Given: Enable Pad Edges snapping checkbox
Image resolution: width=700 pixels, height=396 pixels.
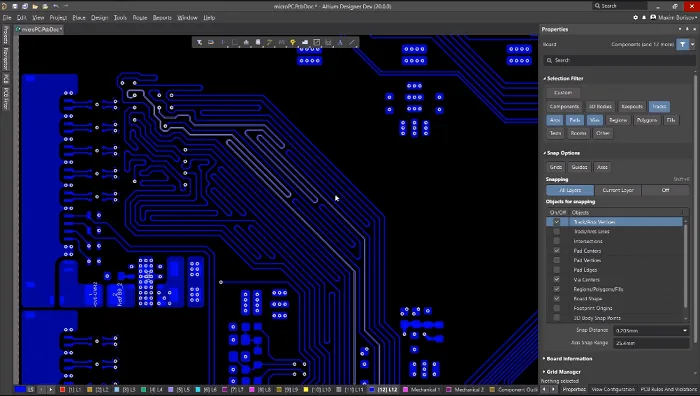Looking at the screenshot, I should (x=556, y=270).
